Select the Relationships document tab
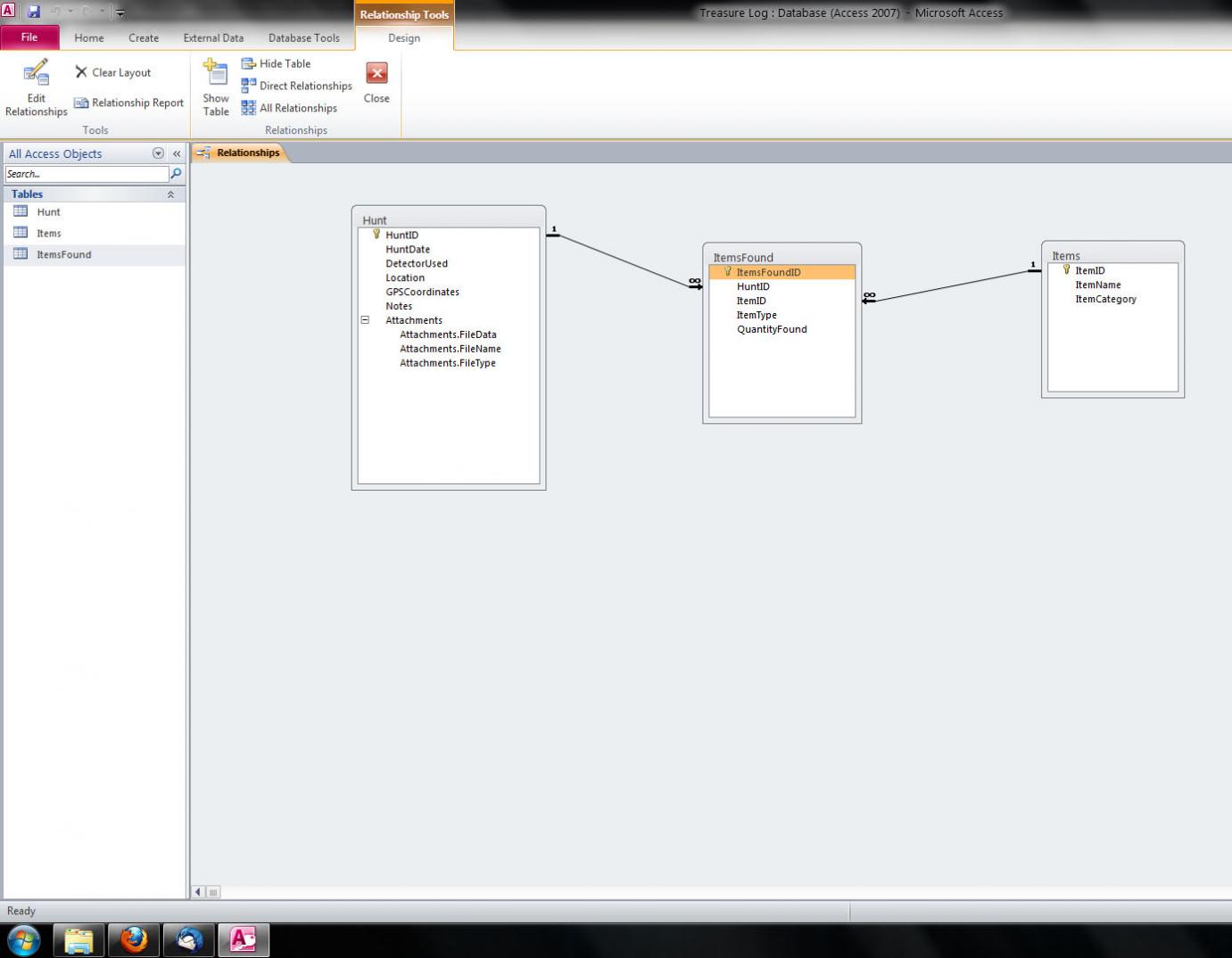The image size is (1232, 958). point(239,153)
